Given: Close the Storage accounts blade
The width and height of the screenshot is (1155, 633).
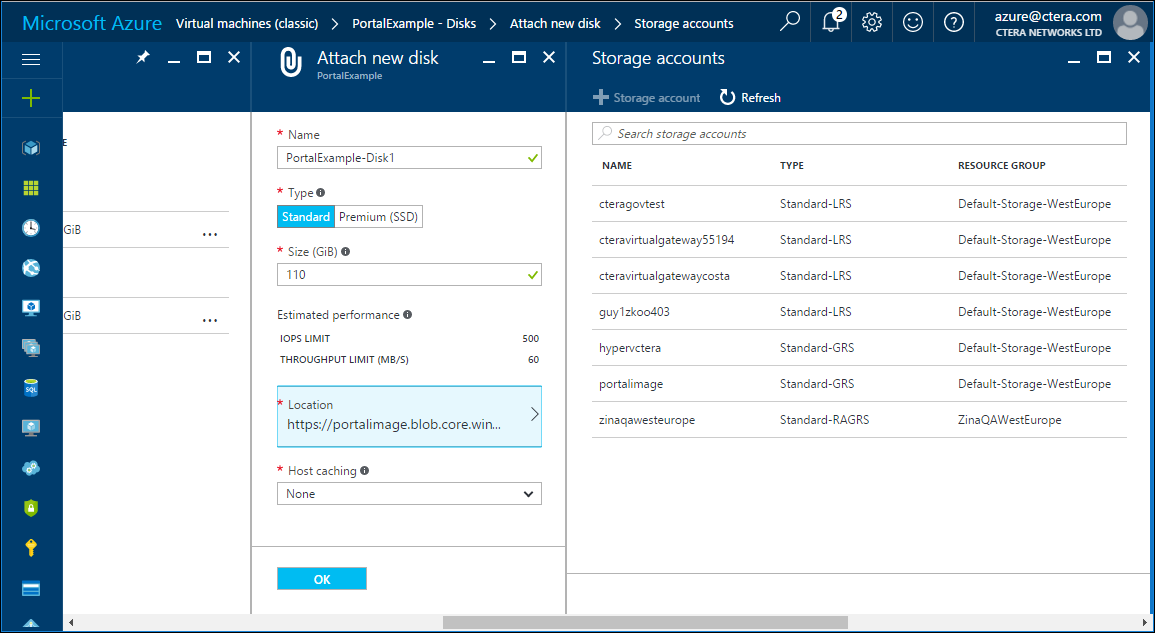Looking at the screenshot, I should tap(1134, 57).
